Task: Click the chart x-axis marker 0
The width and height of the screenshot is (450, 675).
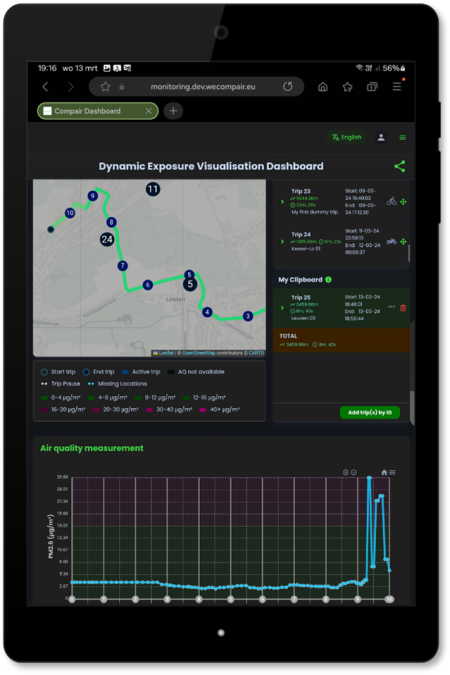Action: point(72,599)
